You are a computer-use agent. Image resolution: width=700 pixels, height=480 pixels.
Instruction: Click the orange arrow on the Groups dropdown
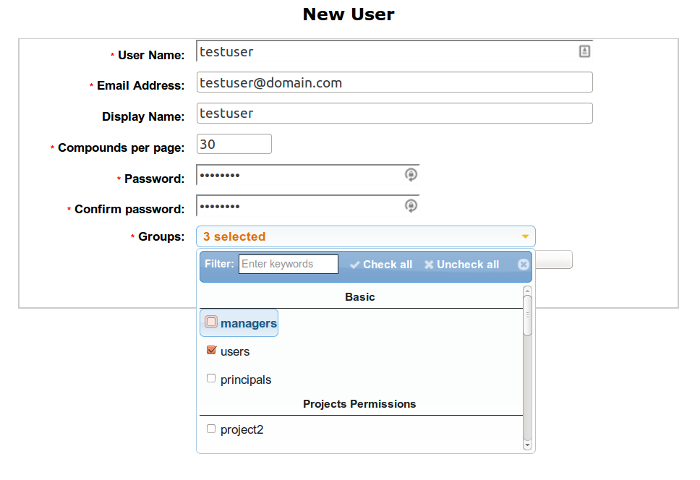click(x=525, y=237)
